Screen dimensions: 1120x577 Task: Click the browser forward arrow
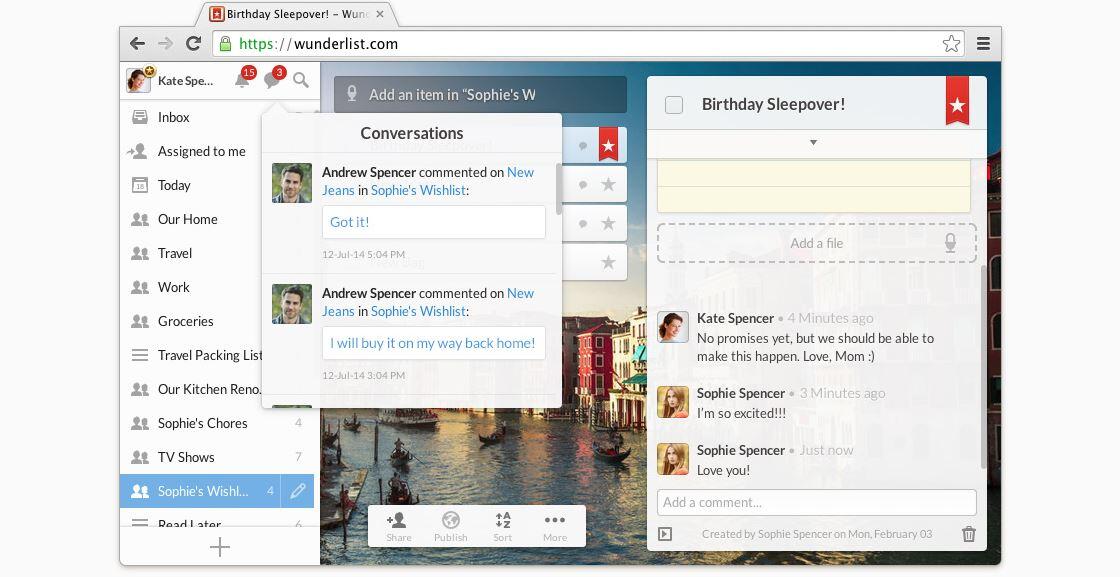click(165, 44)
